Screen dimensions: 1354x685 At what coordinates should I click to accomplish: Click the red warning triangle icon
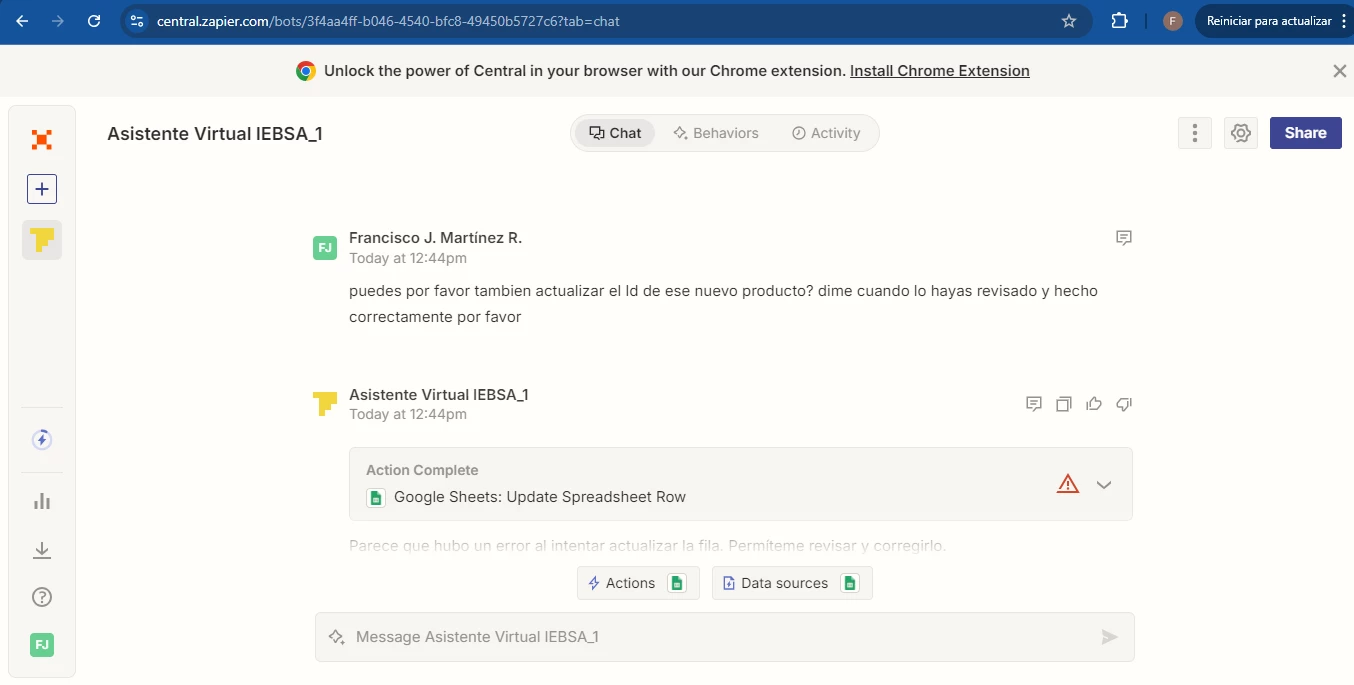tap(1068, 484)
